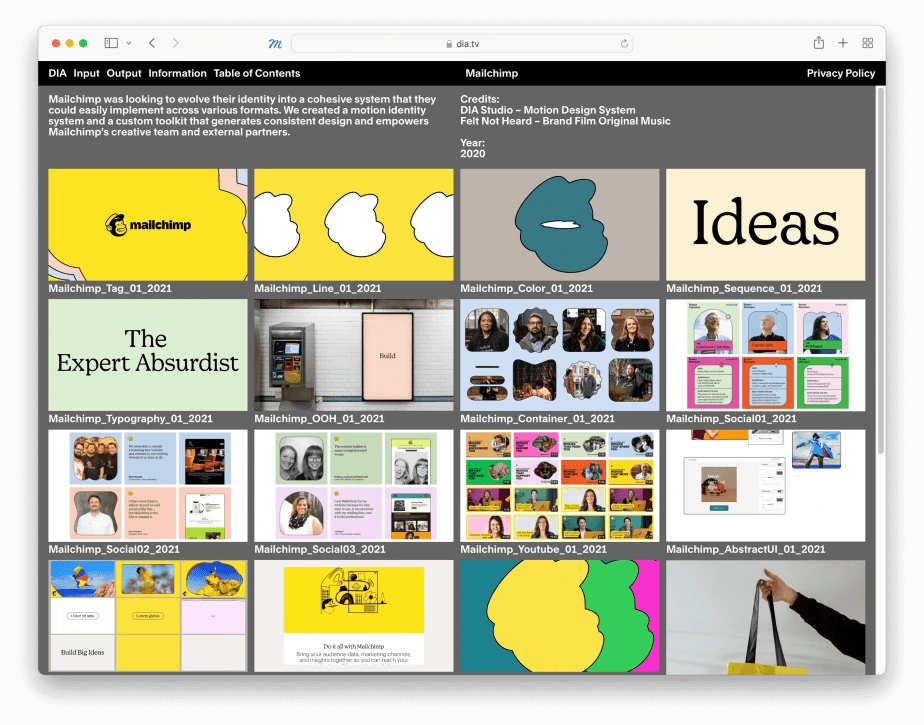Open the subway Build poster thumbnail
Viewport: 924px width, 725px height.
pyautogui.click(x=354, y=355)
